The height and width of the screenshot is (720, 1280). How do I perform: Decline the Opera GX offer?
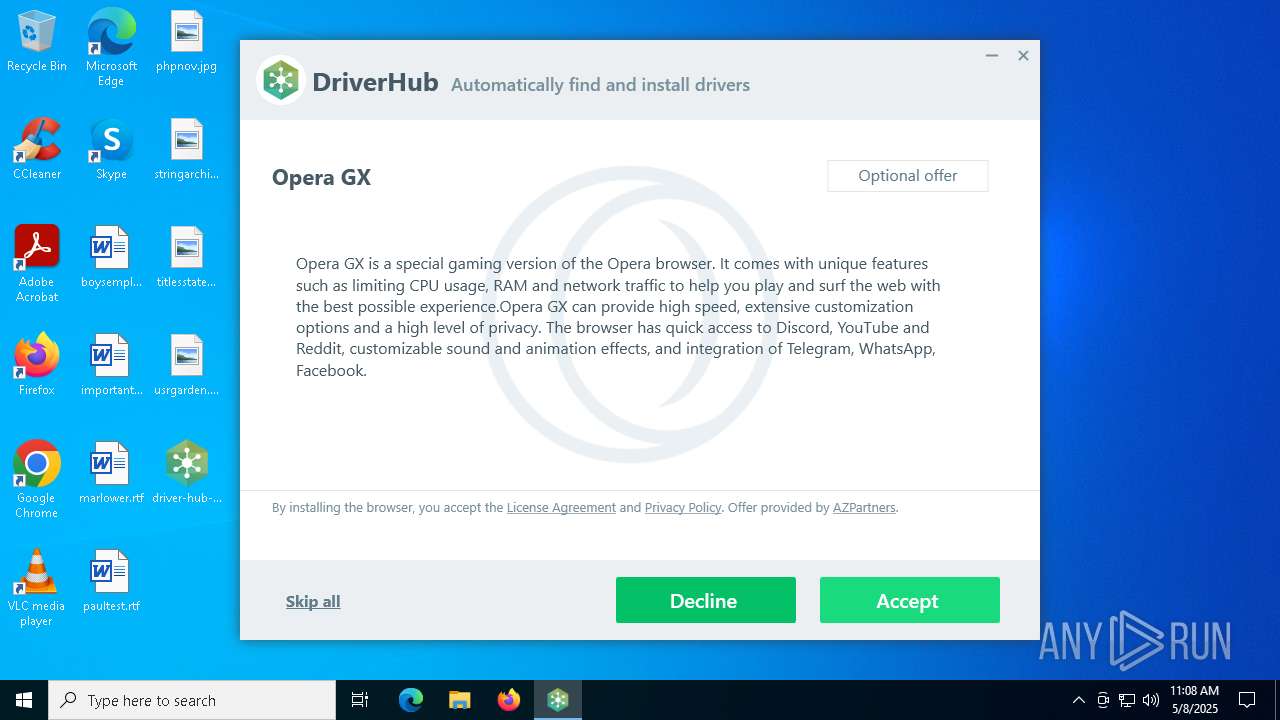click(706, 600)
